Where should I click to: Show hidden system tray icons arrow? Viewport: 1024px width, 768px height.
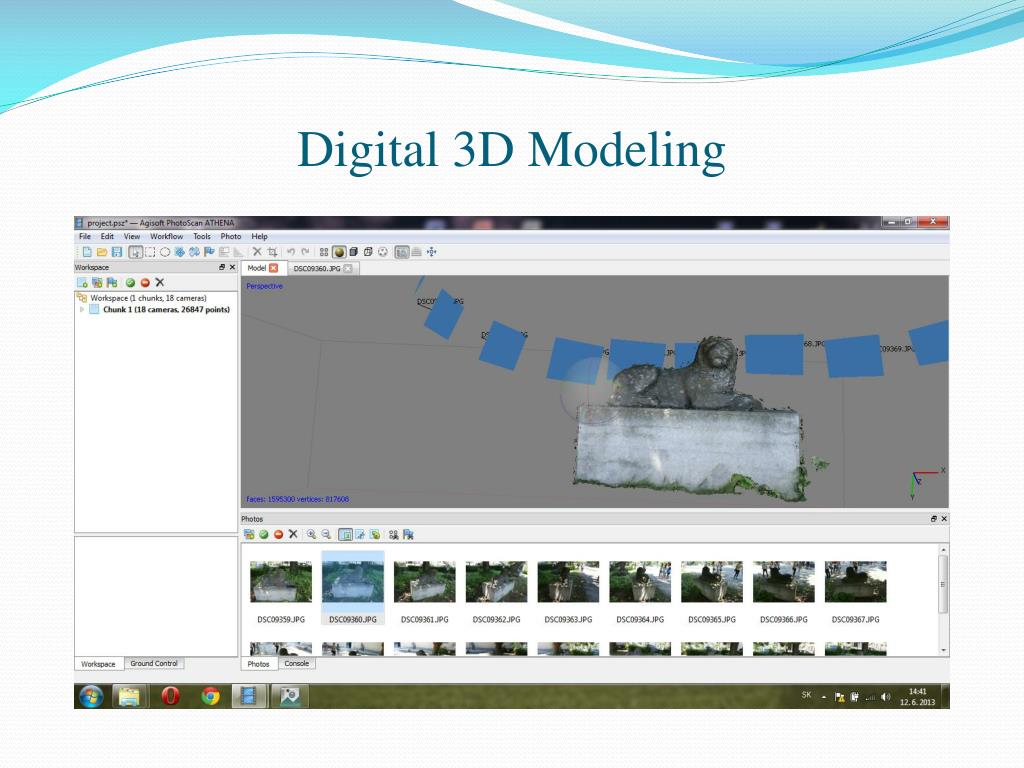pos(825,696)
